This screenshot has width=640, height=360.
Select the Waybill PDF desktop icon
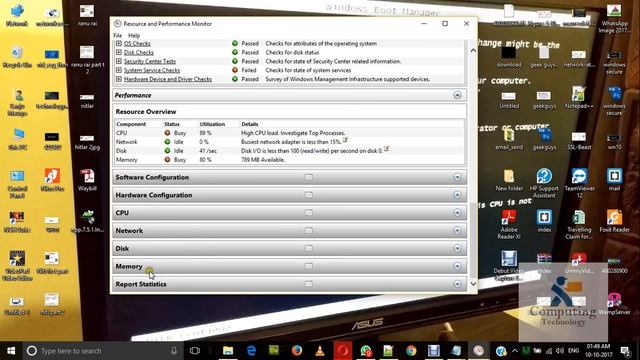(87, 180)
